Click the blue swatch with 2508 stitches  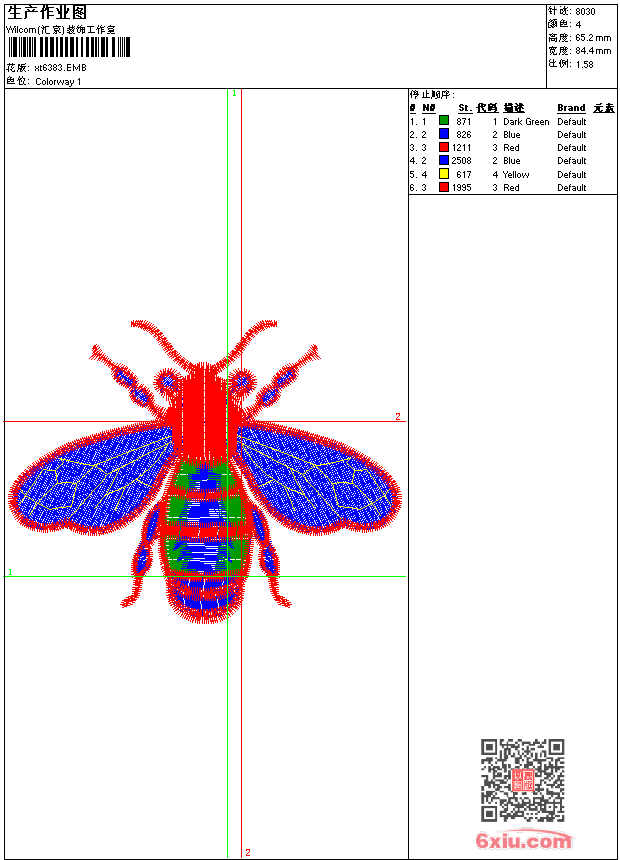pyautogui.click(x=444, y=160)
